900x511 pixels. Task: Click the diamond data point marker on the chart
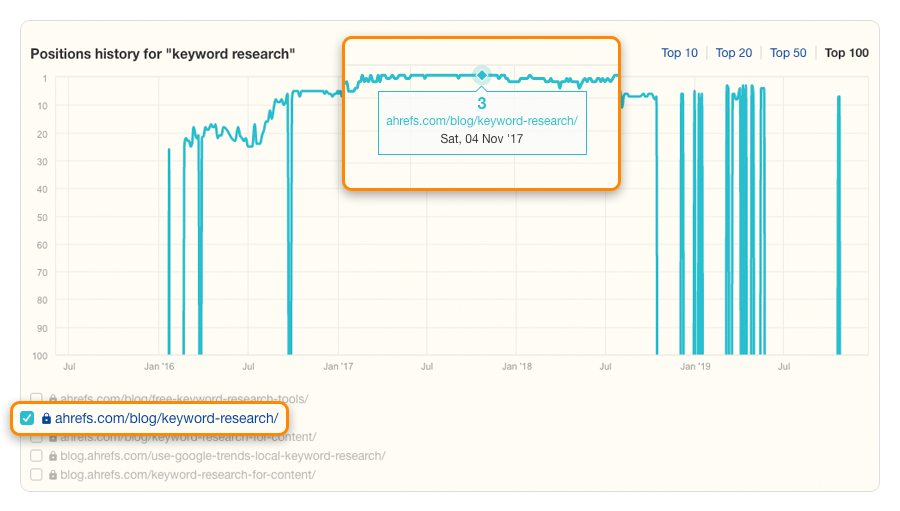(482, 75)
